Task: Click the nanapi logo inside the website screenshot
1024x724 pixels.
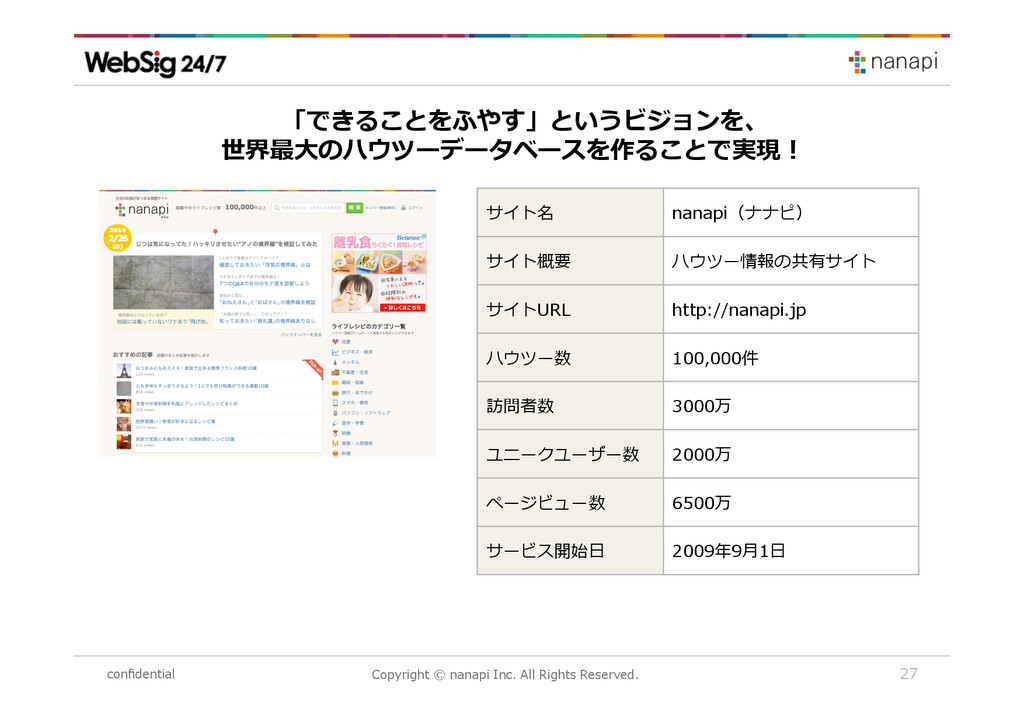Action: click(142, 210)
